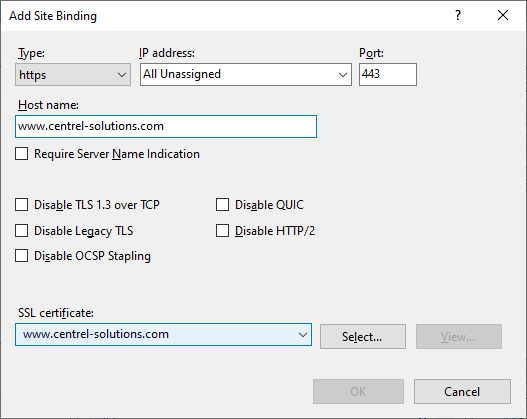Open the Type https dropdown
The width and height of the screenshot is (527, 419).
(x=73, y=75)
